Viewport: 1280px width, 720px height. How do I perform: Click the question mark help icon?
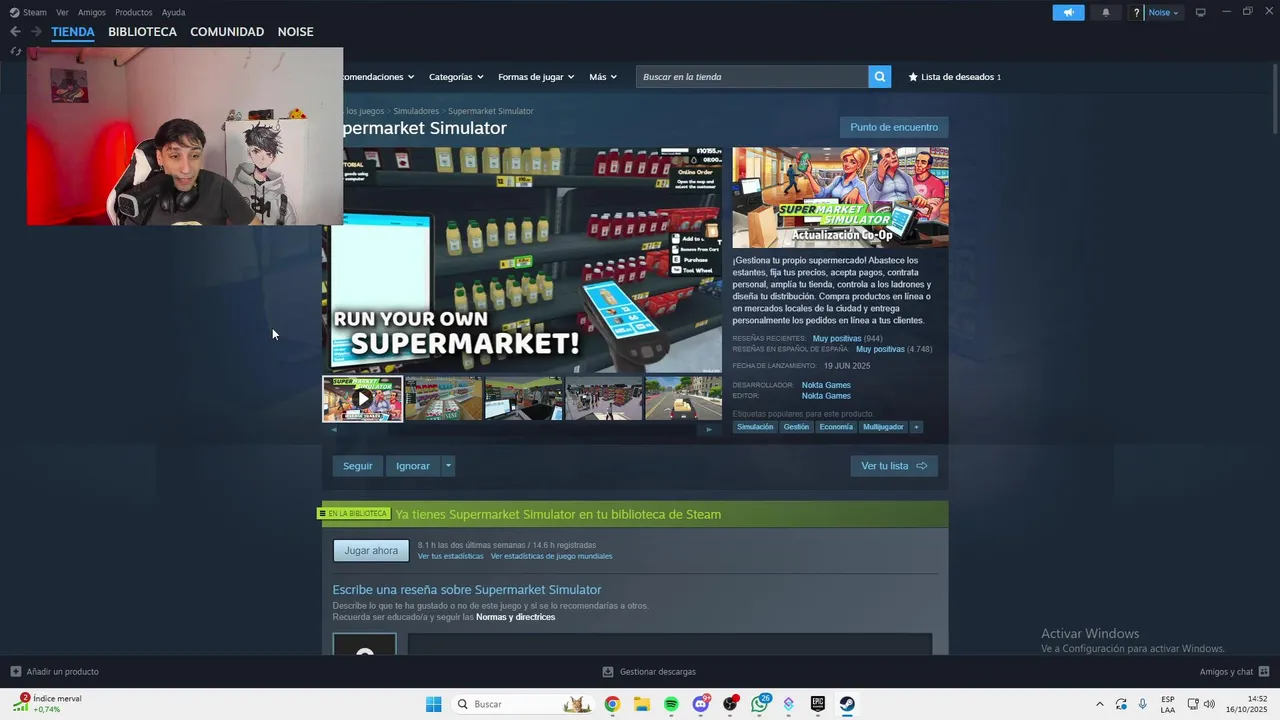click(1137, 13)
